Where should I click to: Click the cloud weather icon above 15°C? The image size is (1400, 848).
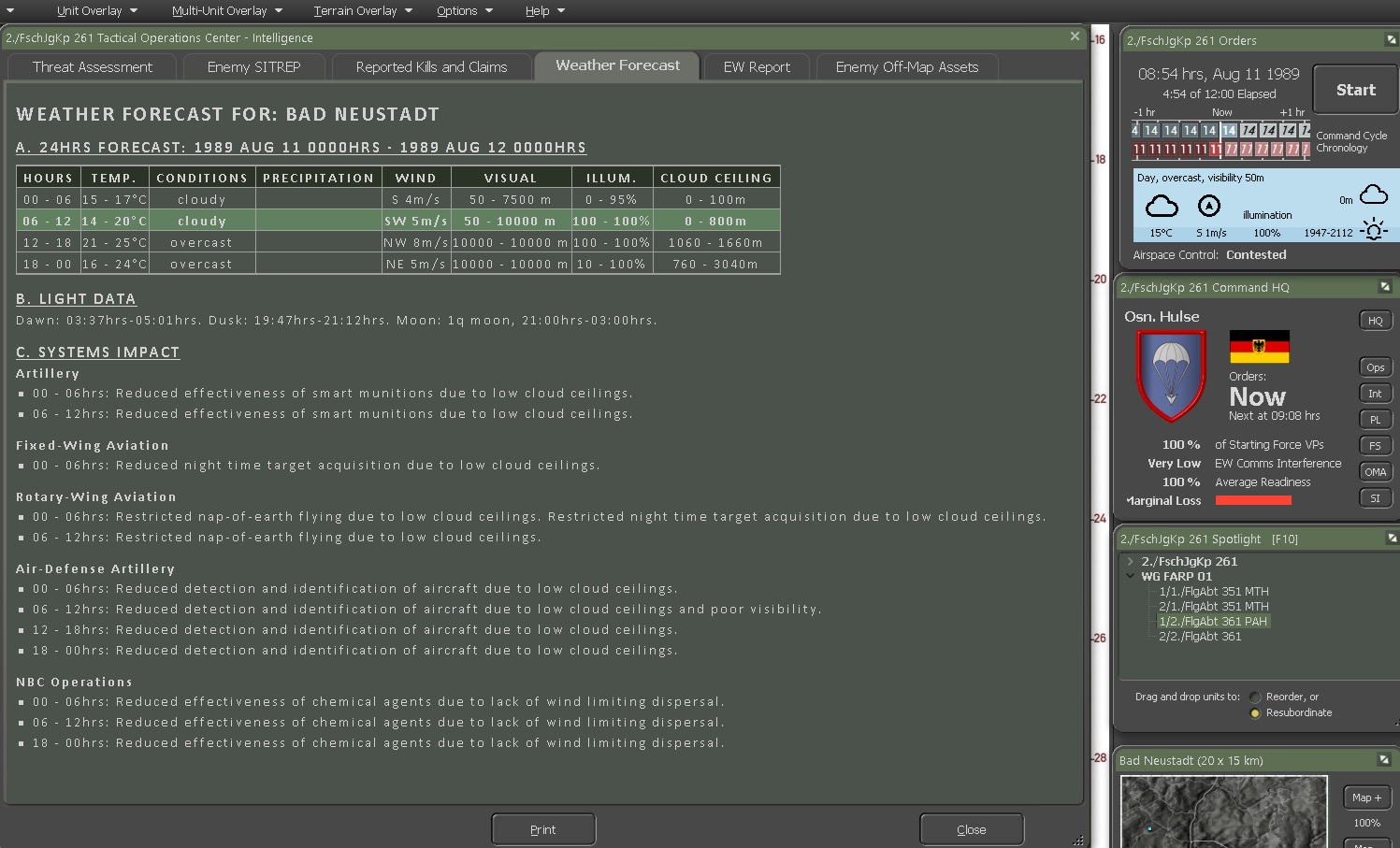click(x=1162, y=206)
